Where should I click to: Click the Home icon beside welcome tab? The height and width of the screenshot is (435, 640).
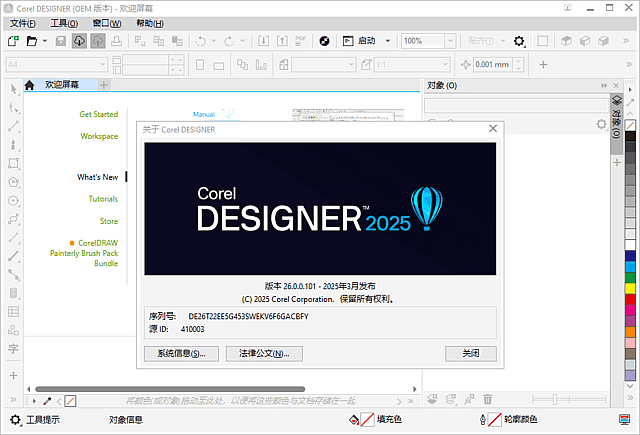click(x=30, y=85)
